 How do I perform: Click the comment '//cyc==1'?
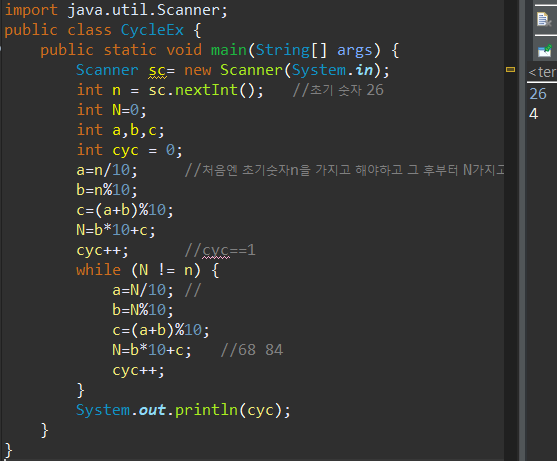[x=220, y=250]
